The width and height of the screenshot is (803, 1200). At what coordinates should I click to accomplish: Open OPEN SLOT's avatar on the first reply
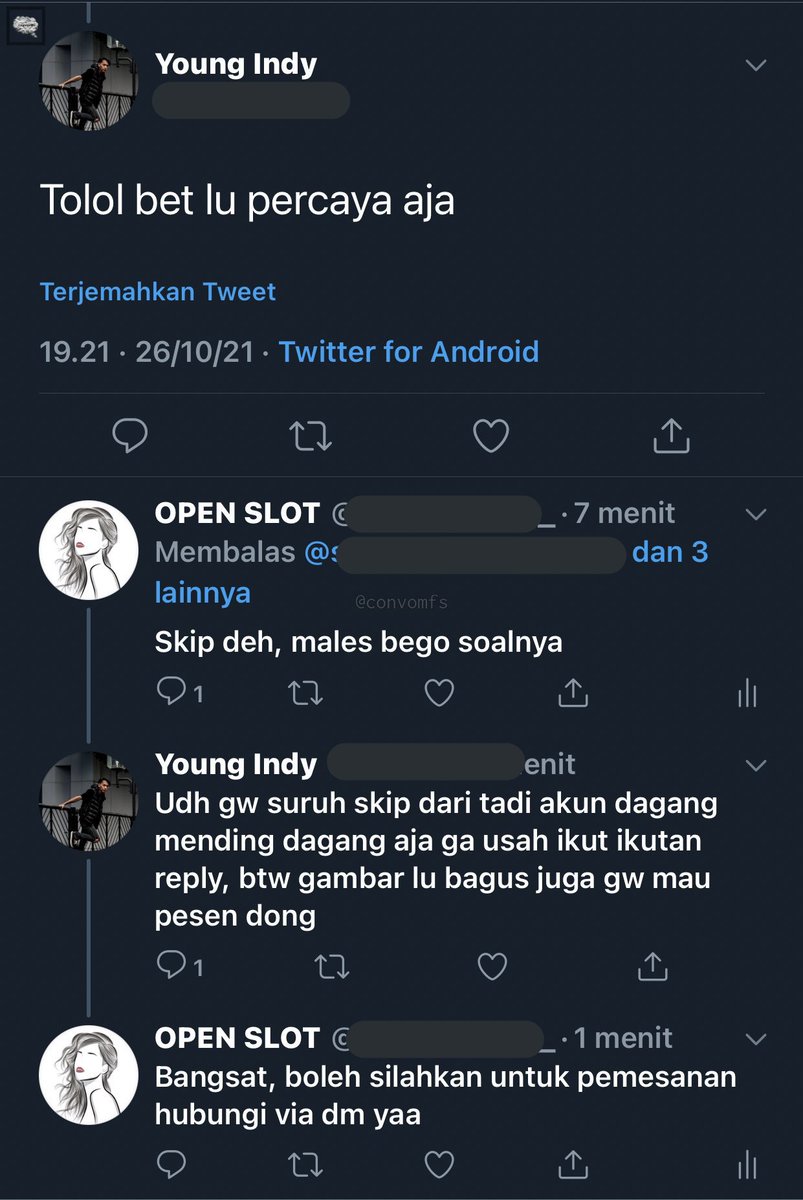tap(88, 550)
